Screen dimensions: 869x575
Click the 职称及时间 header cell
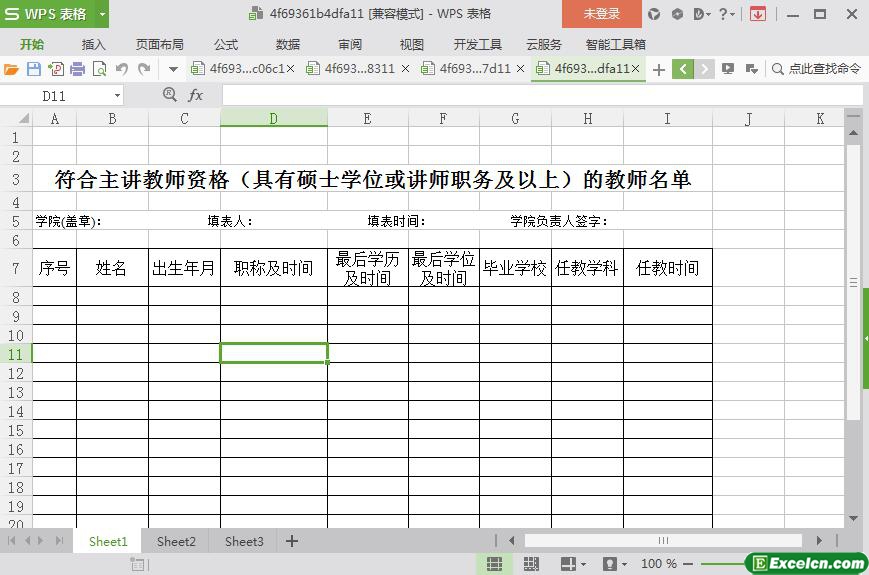(274, 268)
